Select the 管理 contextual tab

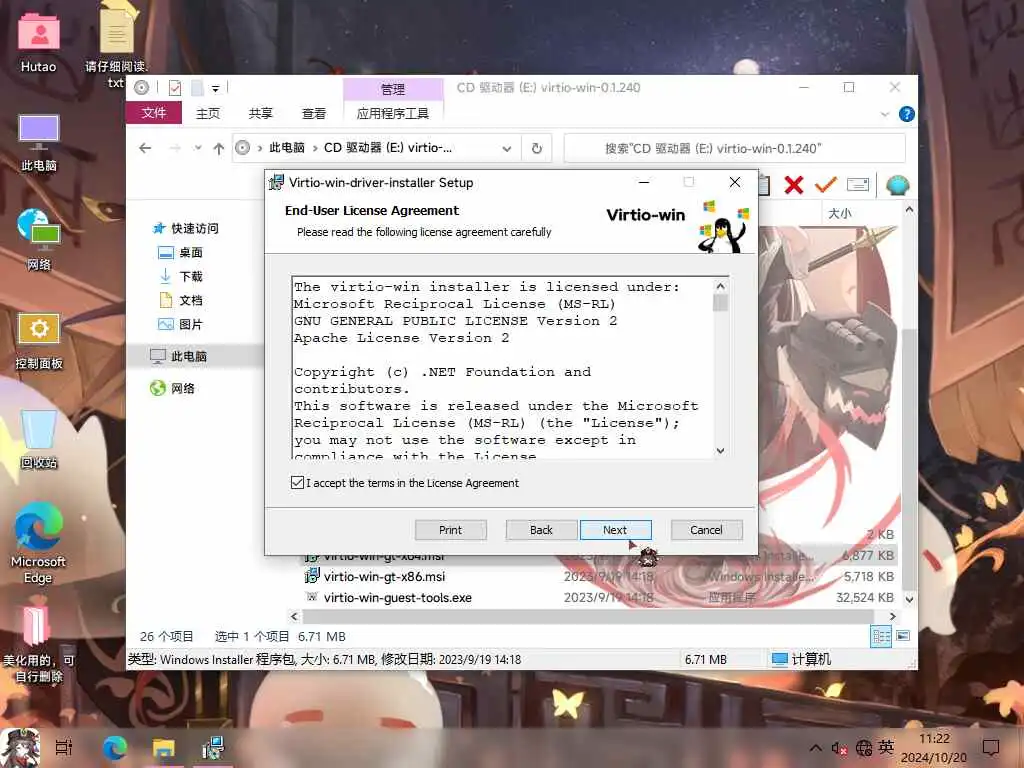click(x=392, y=89)
